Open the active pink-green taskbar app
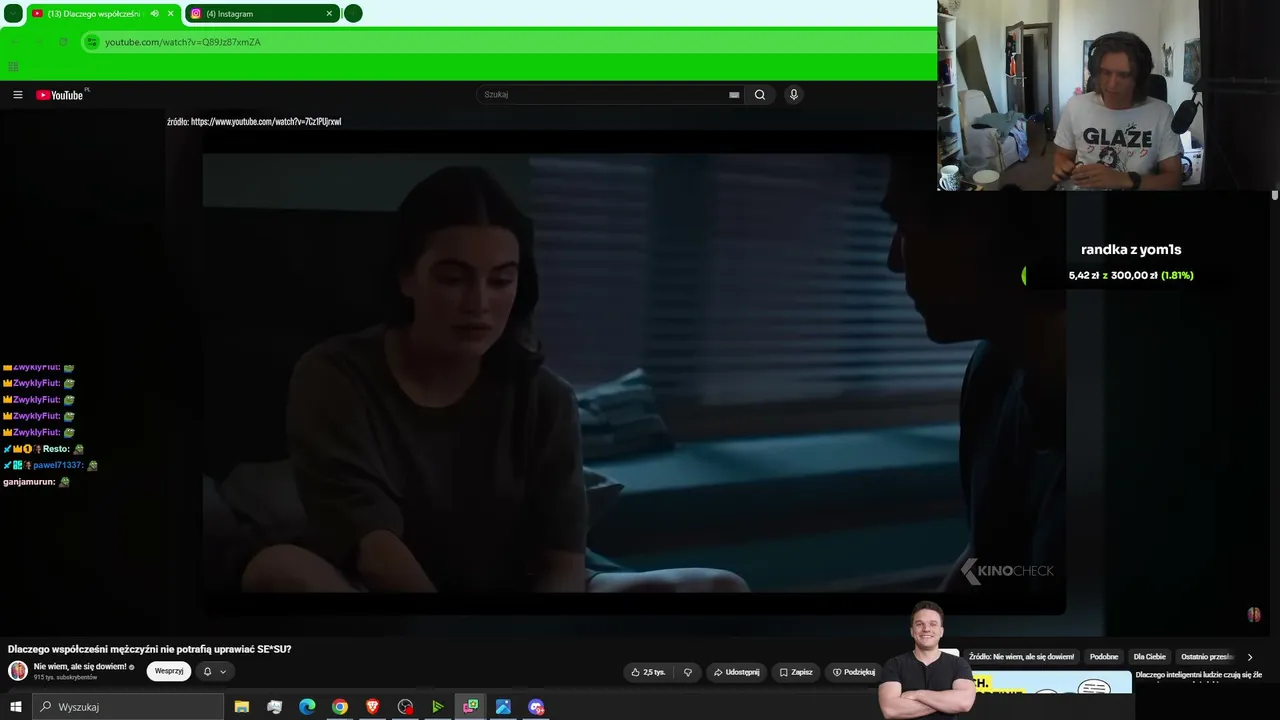The width and height of the screenshot is (1280, 720). [470, 707]
